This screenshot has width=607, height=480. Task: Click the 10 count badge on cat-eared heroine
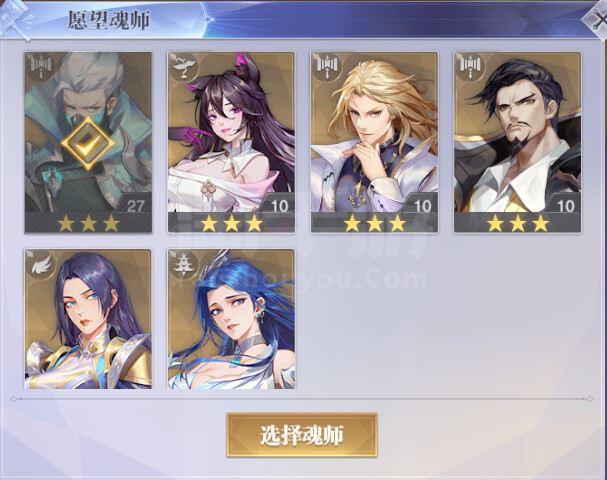(x=279, y=206)
